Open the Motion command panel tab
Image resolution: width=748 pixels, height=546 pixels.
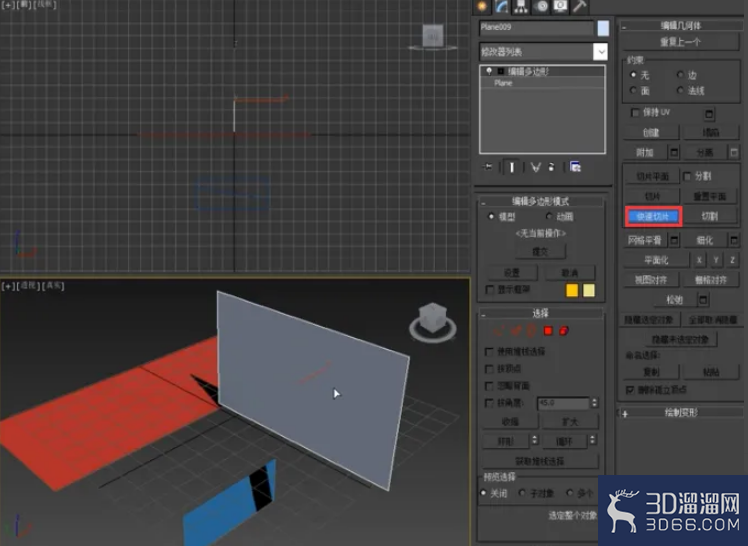[540, 6]
